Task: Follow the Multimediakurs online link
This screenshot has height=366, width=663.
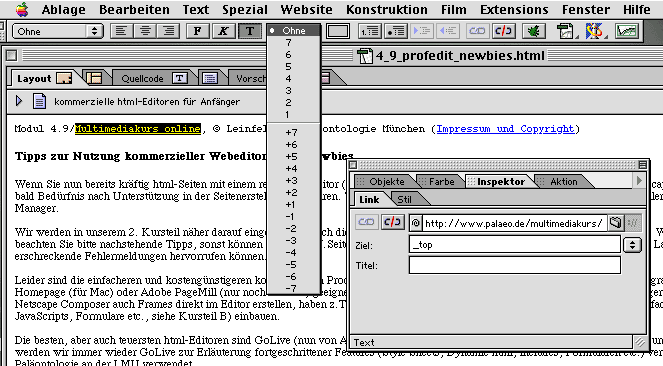Action: pyautogui.click(x=138, y=129)
